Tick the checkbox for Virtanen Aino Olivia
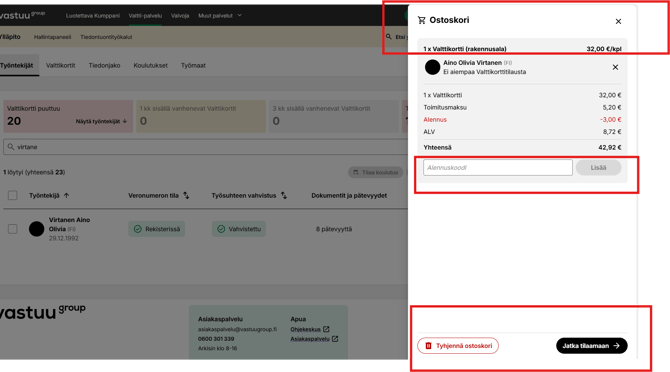The height and width of the screenshot is (372, 670). [13, 229]
